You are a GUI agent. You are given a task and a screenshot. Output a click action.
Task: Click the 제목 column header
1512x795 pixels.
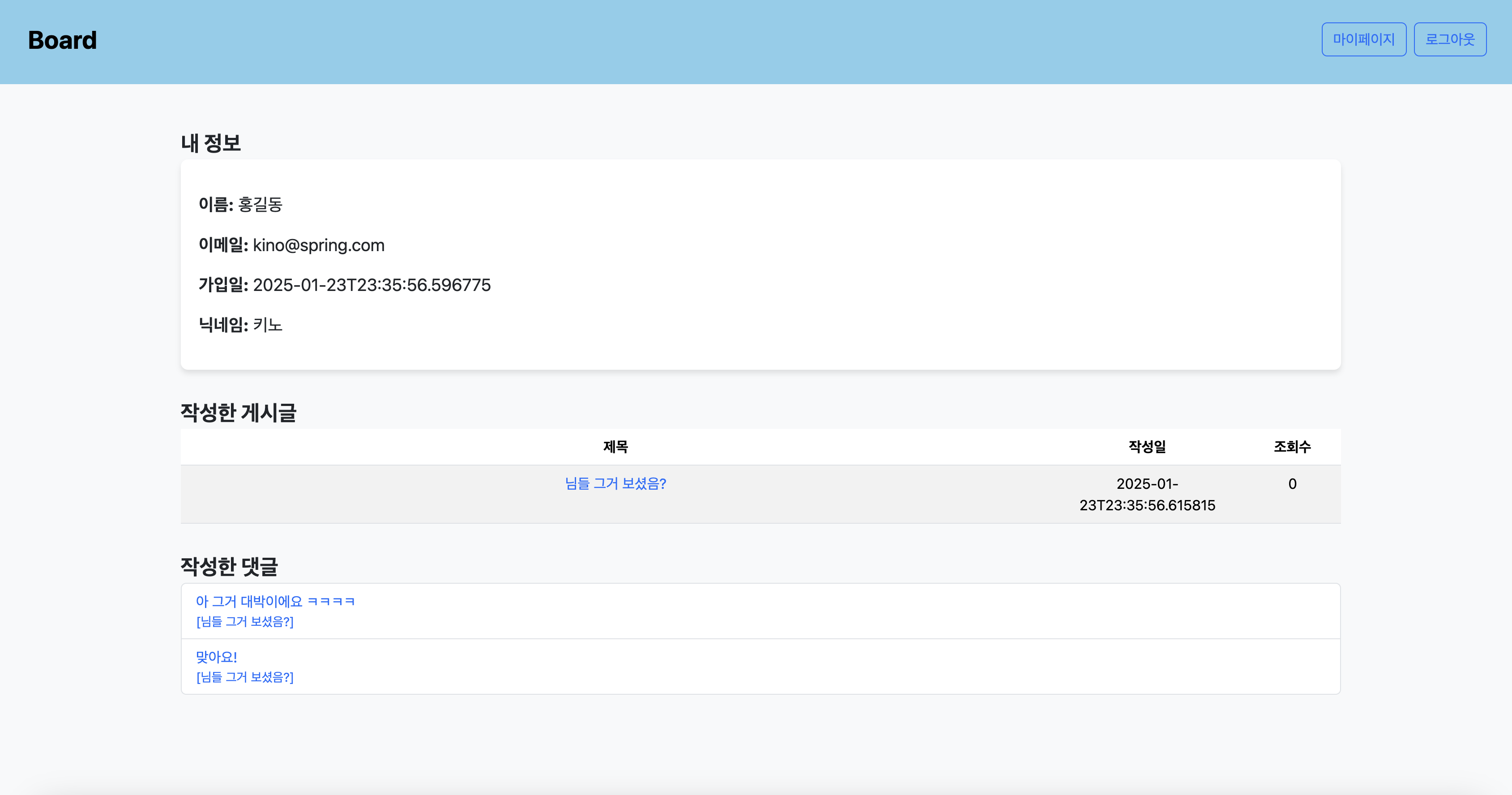click(x=615, y=447)
